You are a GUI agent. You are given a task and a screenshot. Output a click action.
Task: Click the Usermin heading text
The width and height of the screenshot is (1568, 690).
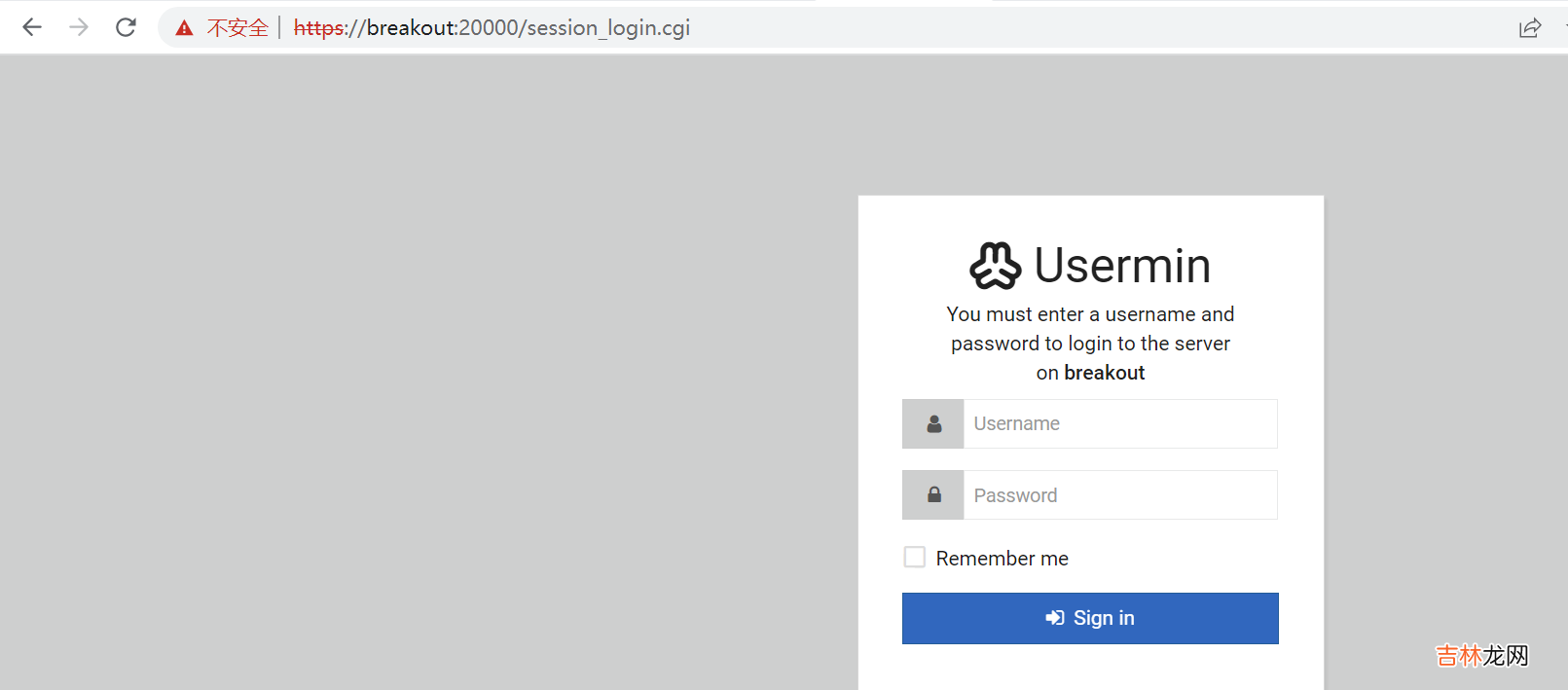tap(1121, 266)
